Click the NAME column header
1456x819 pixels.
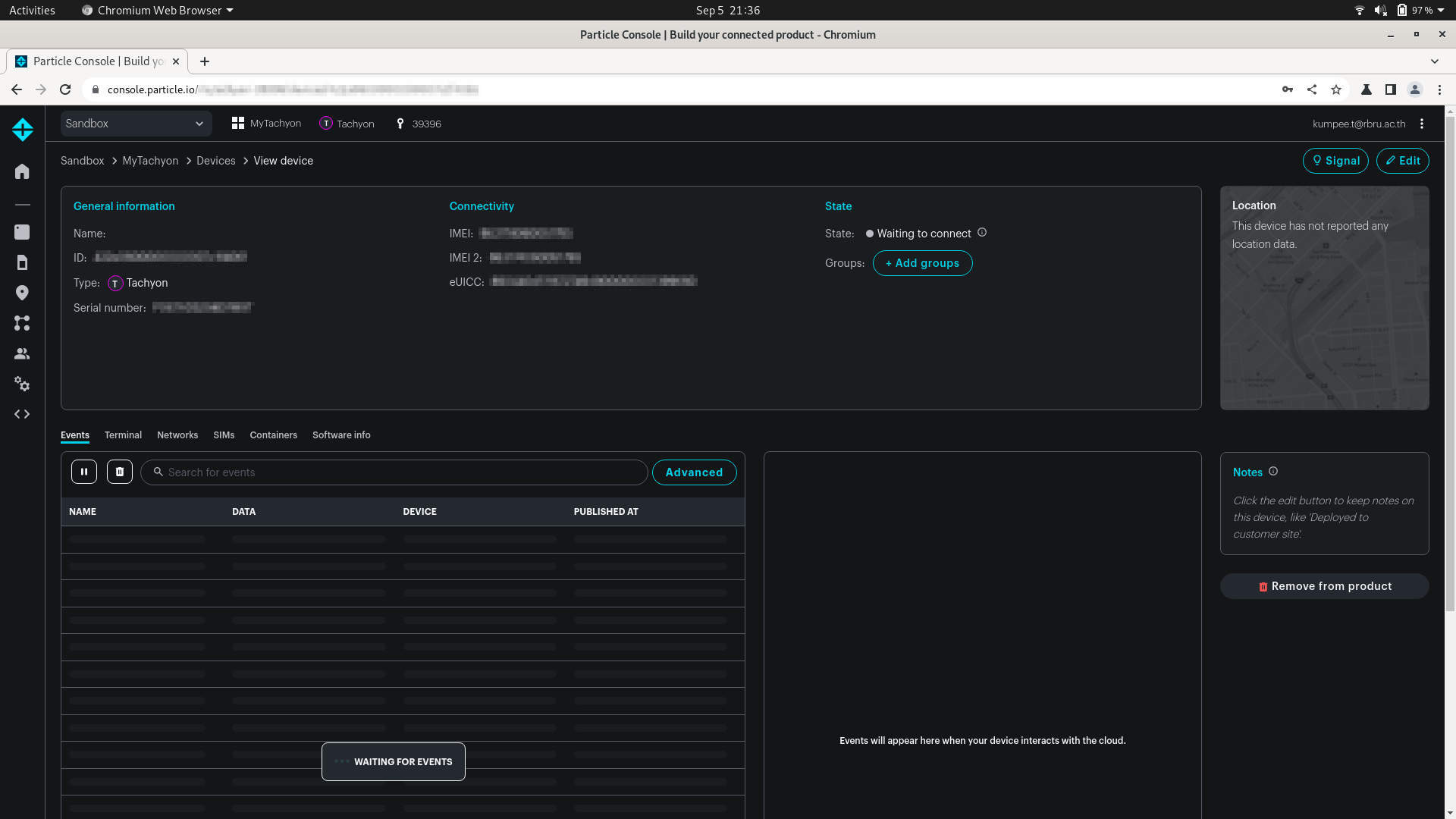coord(83,512)
